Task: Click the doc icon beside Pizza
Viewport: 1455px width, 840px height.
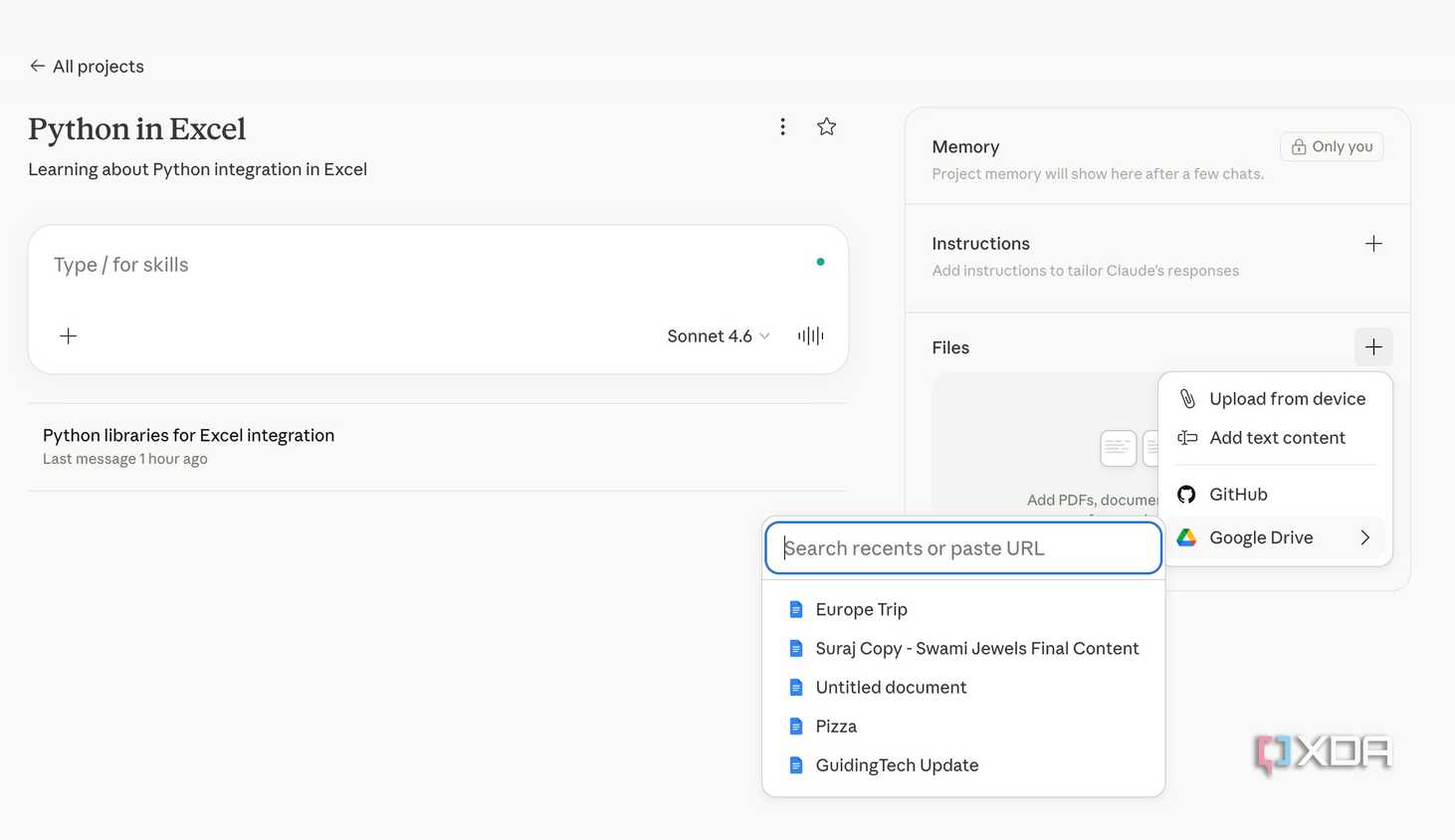Action: 796,726
